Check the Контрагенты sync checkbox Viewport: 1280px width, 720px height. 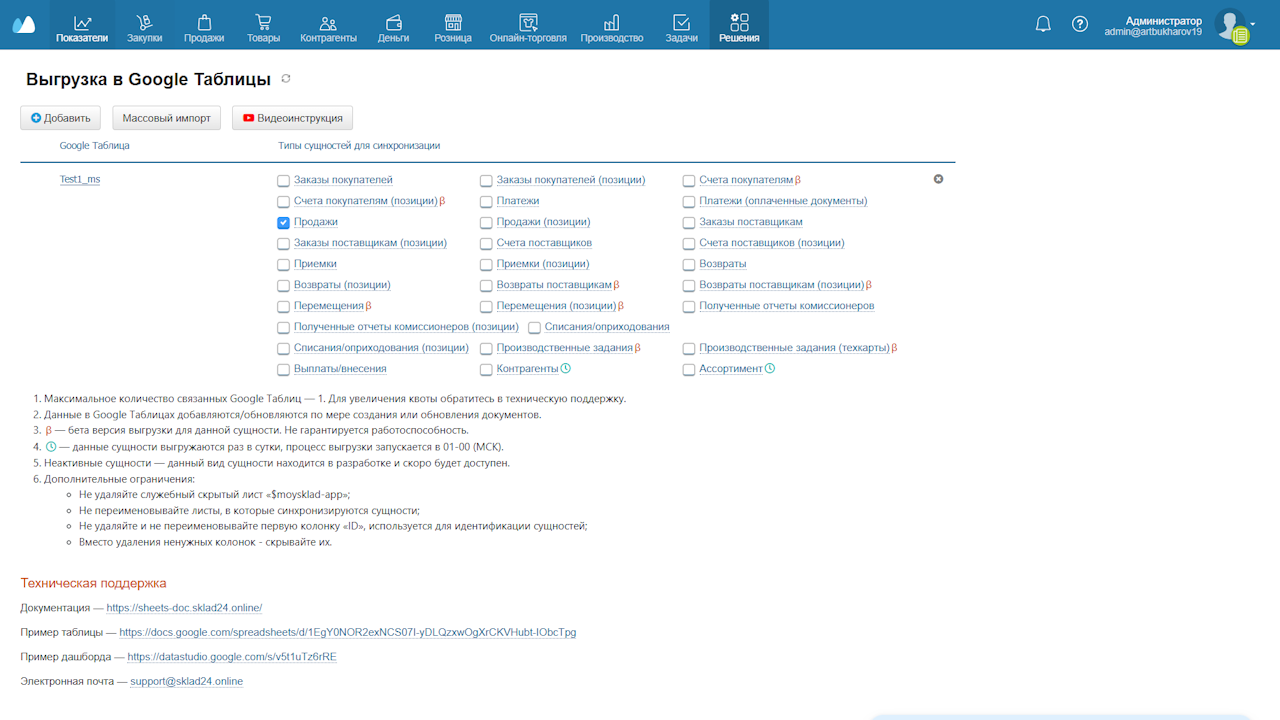click(486, 370)
